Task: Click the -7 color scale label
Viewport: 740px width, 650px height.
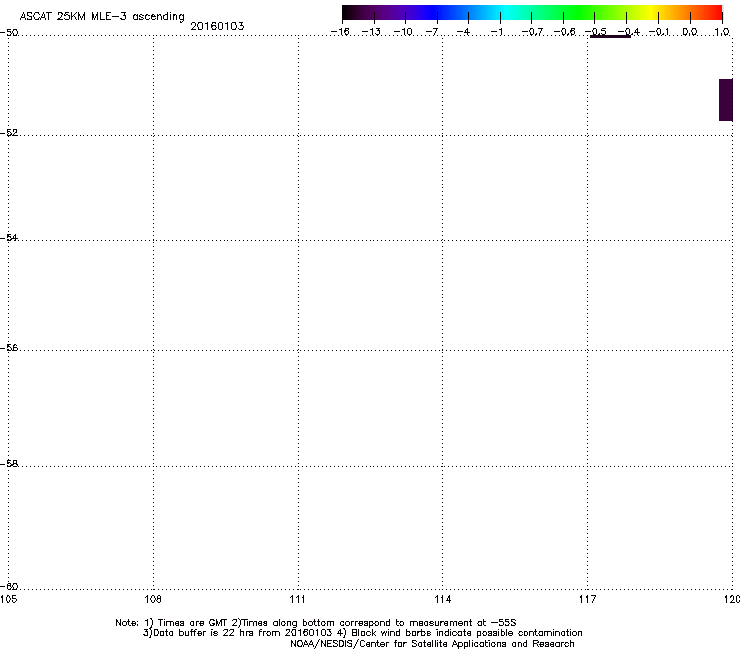Action: 432,32
